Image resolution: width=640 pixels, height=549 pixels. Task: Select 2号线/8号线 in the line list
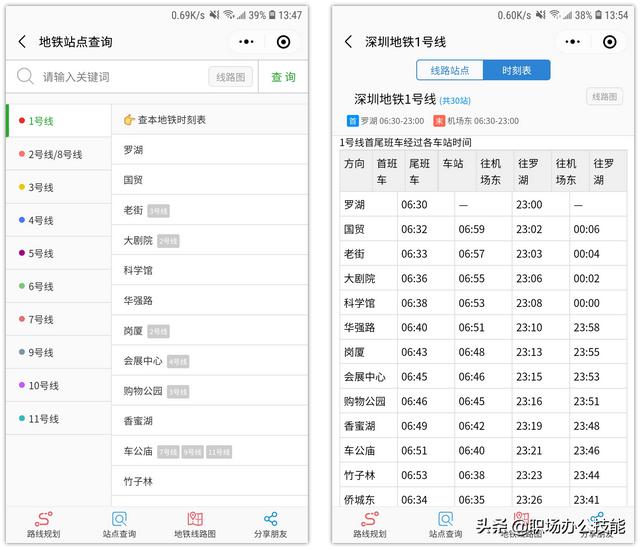(x=59, y=154)
